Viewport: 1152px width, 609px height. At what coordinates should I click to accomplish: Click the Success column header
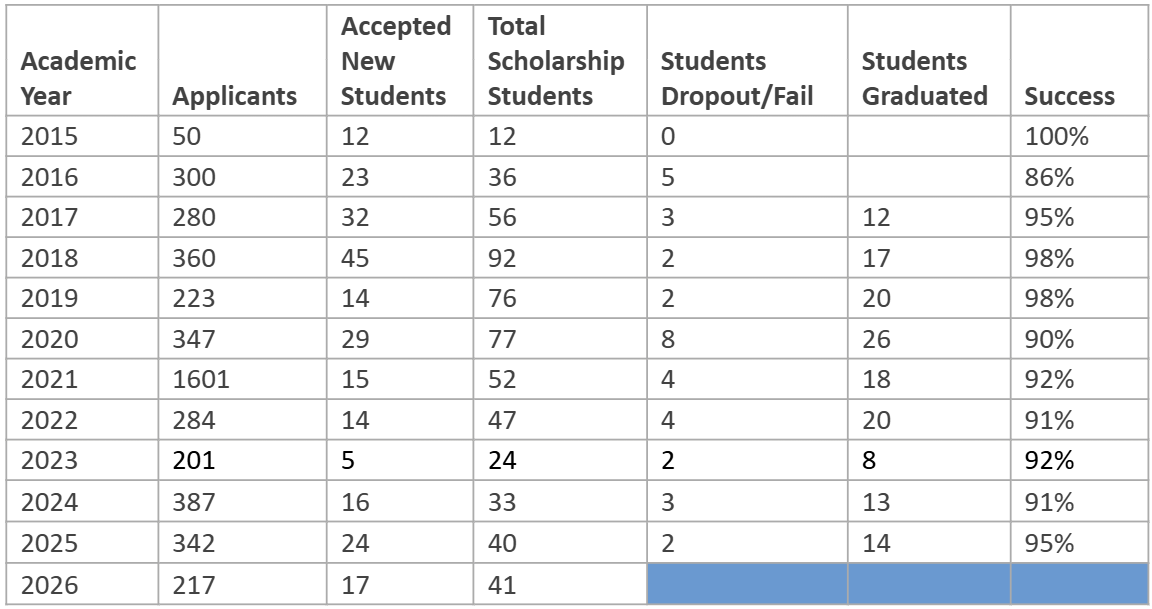coord(1070,96)
